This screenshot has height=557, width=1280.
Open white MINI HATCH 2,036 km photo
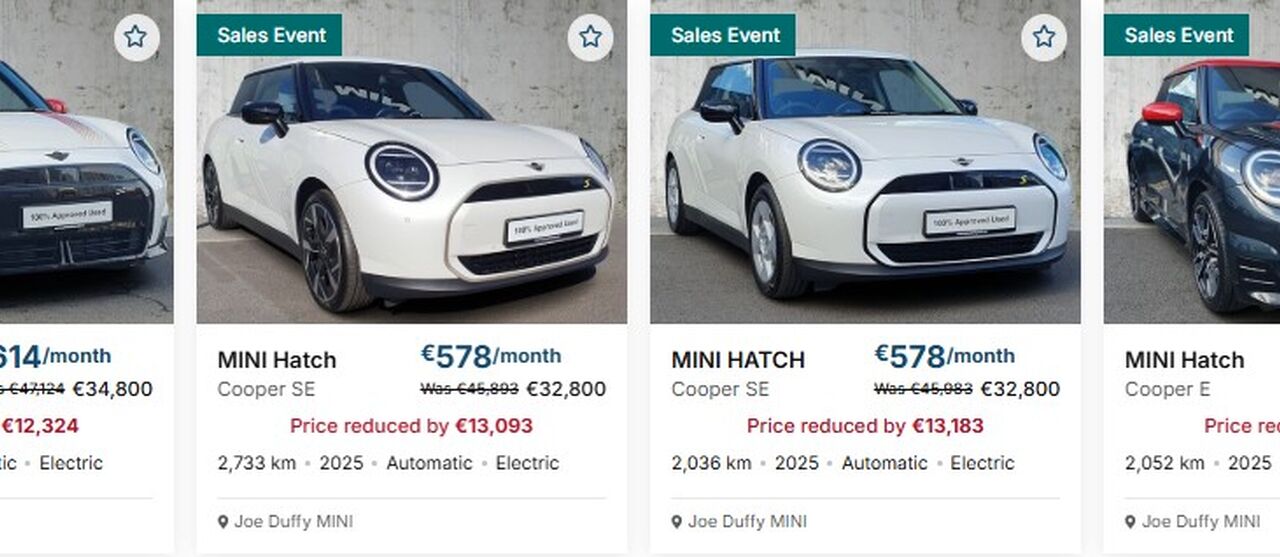click(865, 162)
